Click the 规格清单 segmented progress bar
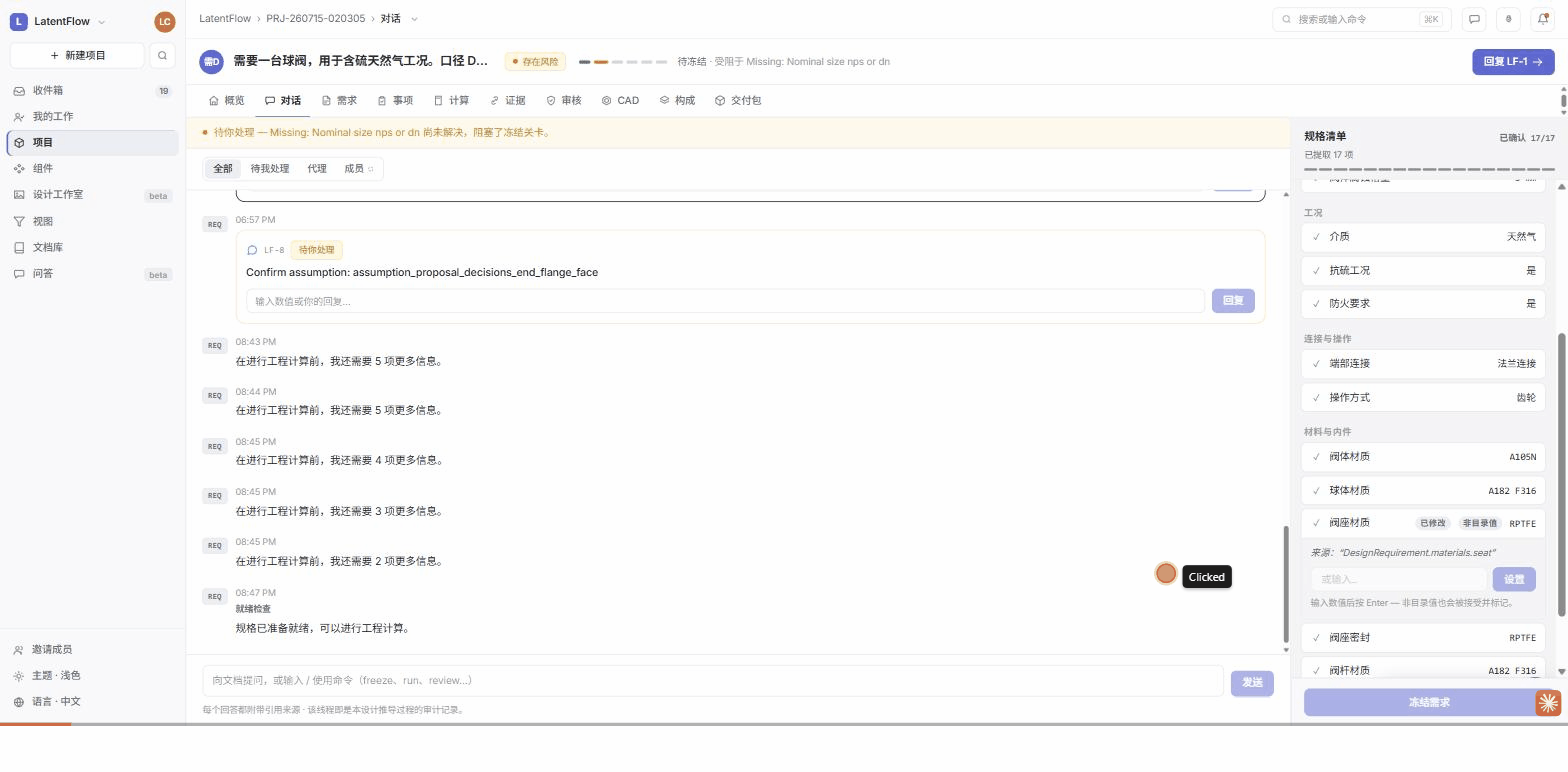Viewport: 1568px width, 772px height. (x=1429, y=170)
